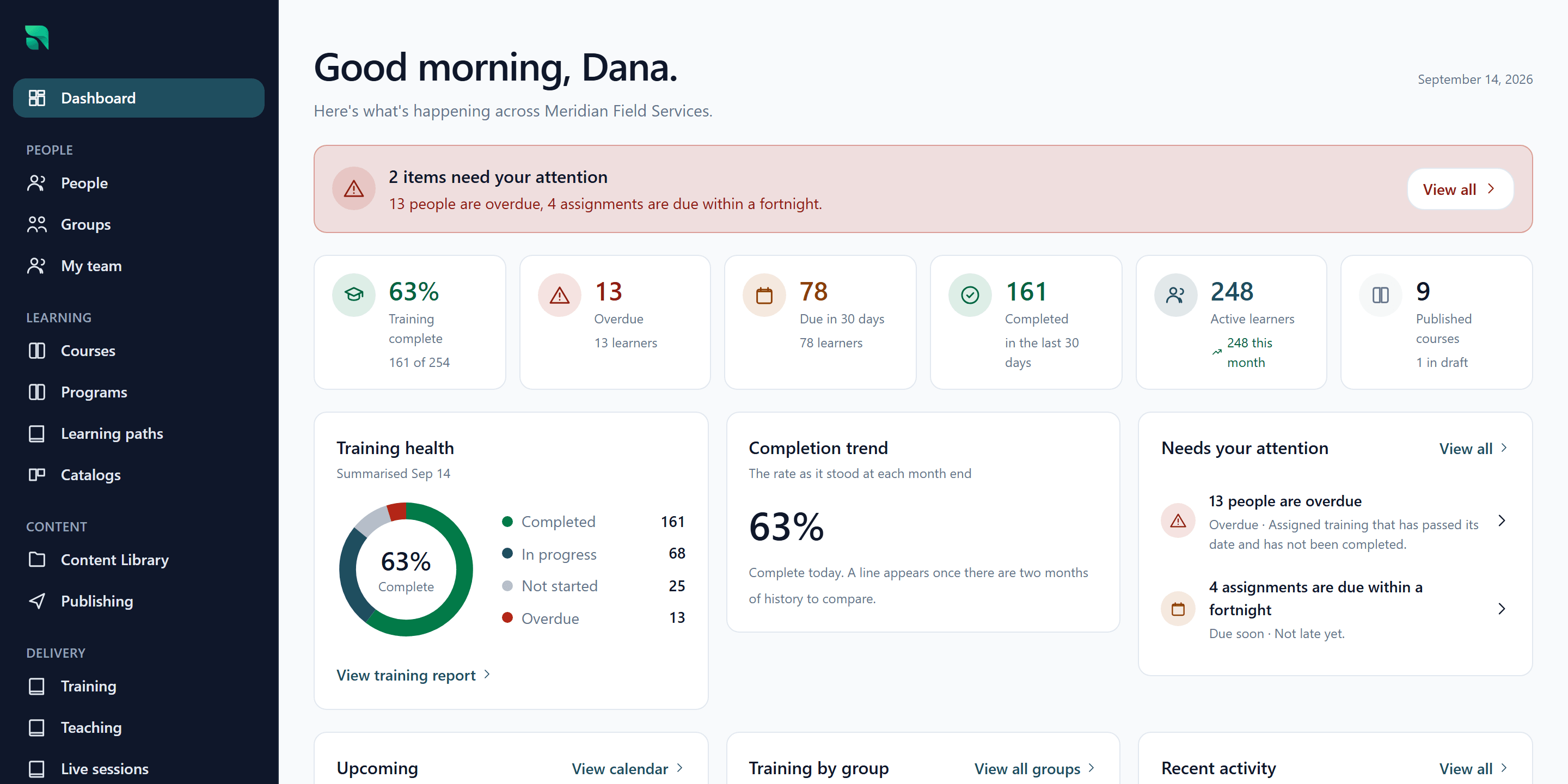Open the Dashboard sidebar item
This screenshot has height=784, width=1568.
pos(139,98)
